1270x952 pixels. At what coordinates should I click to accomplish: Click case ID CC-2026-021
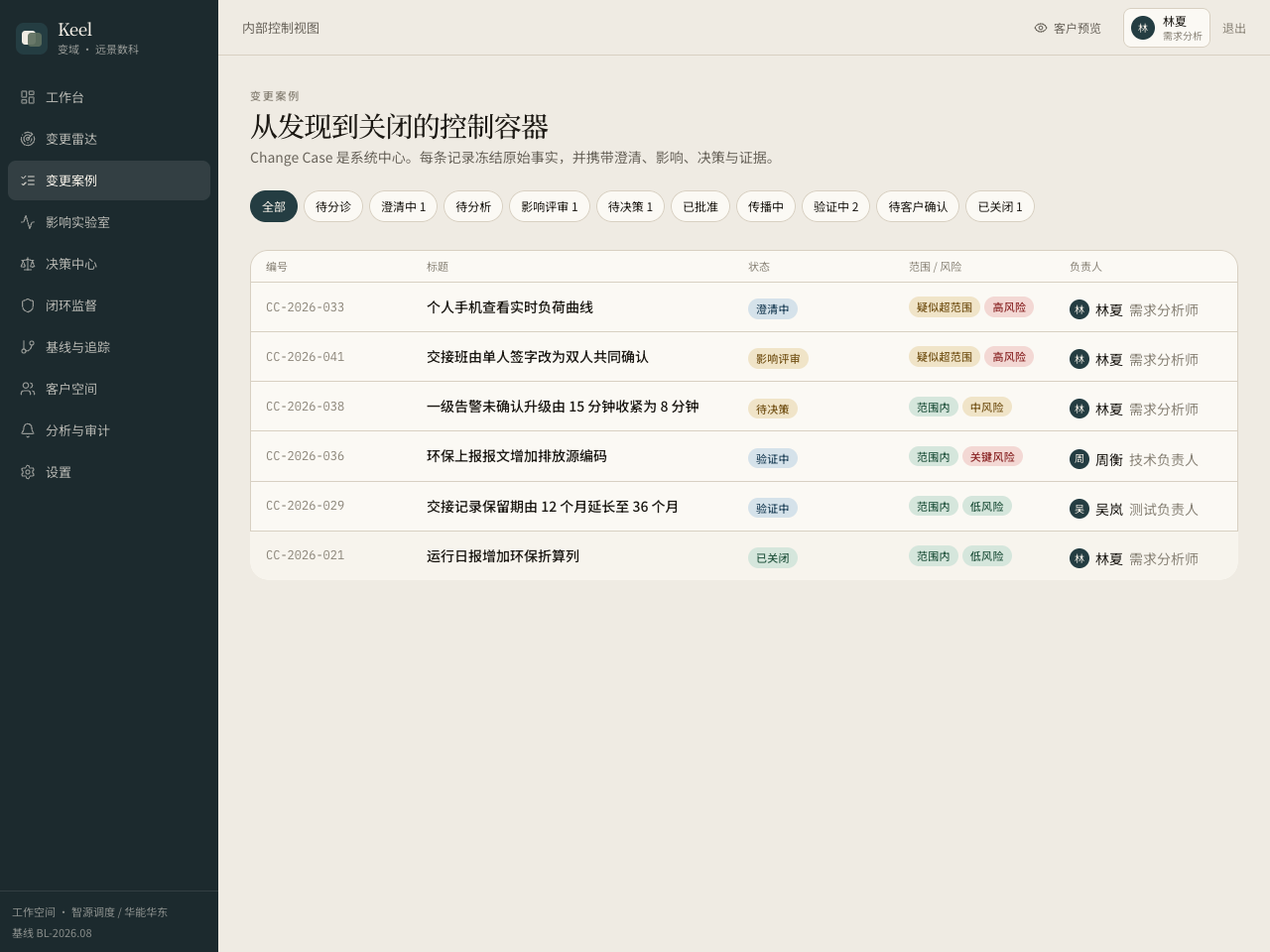(306, 555)
